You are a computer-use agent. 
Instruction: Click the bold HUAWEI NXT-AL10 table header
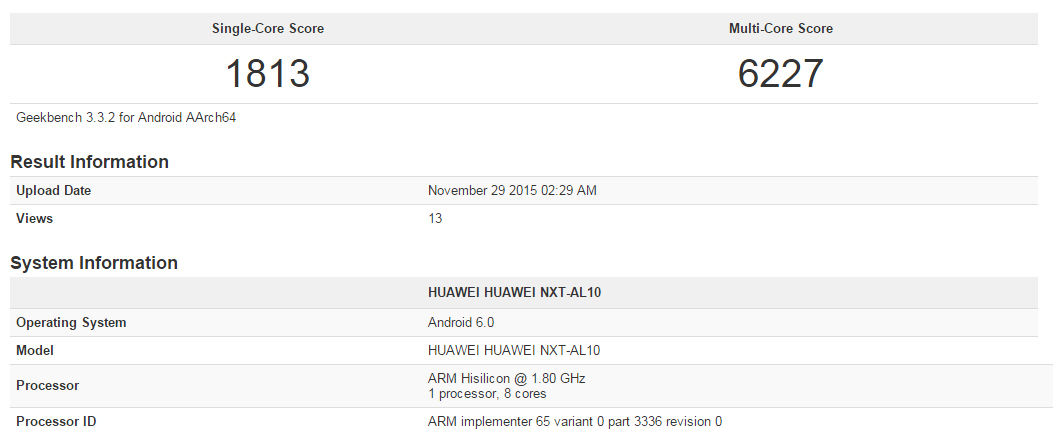click(x=514, y=293)
